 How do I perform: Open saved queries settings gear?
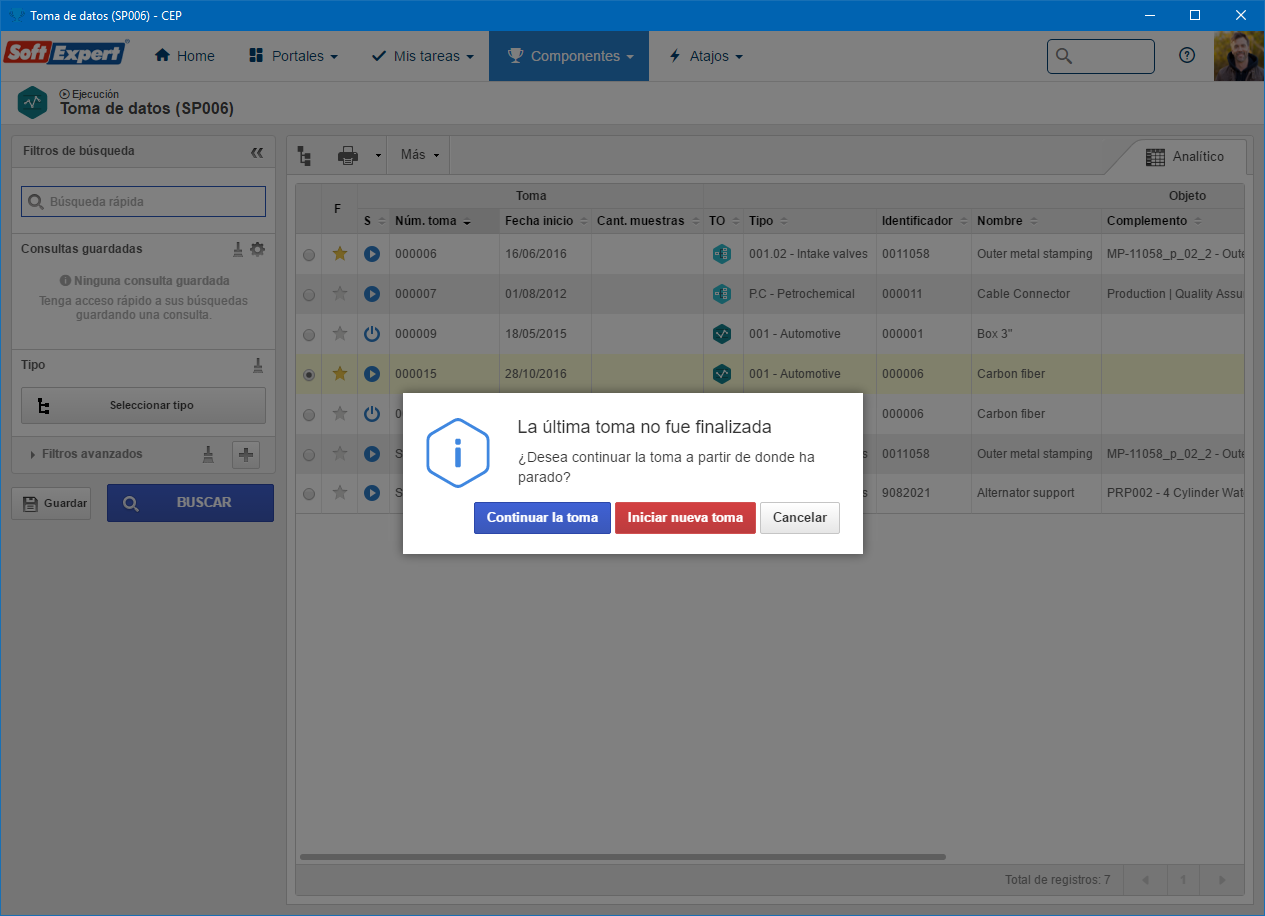(258, 249)
